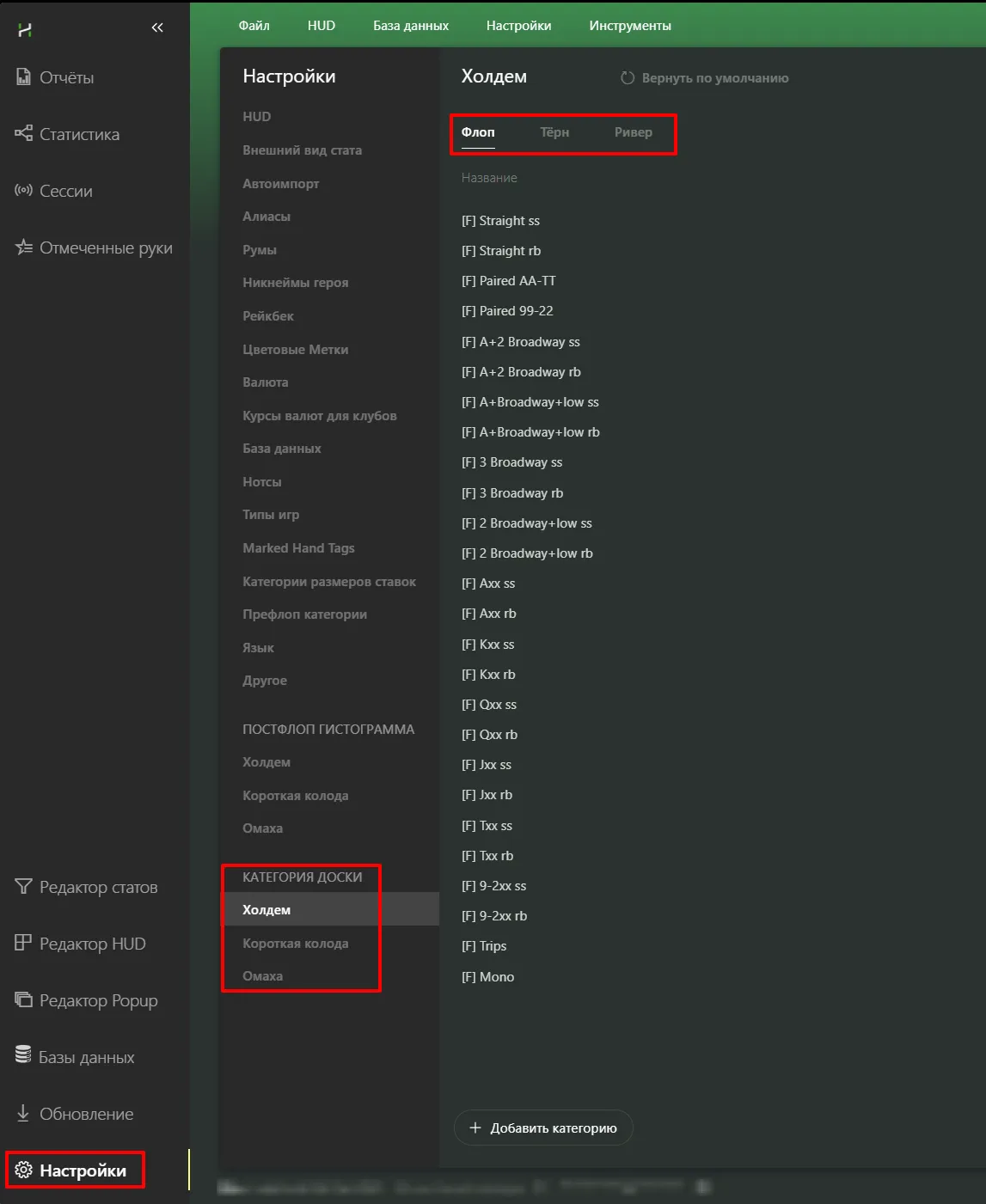Click the Reports (Отчёты) sidebar icon

[x=23, y=77]
